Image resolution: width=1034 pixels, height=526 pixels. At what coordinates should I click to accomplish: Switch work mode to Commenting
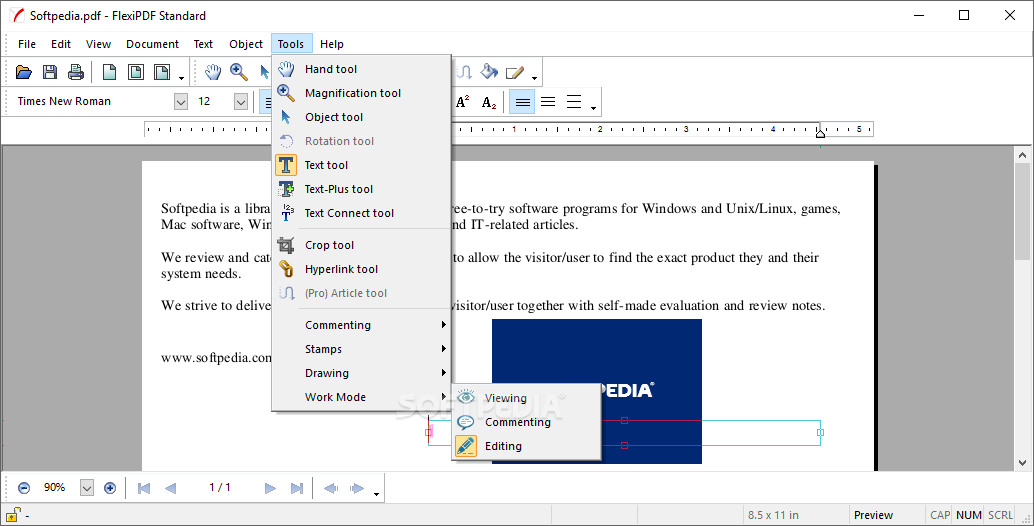click(x=526, y=422)
